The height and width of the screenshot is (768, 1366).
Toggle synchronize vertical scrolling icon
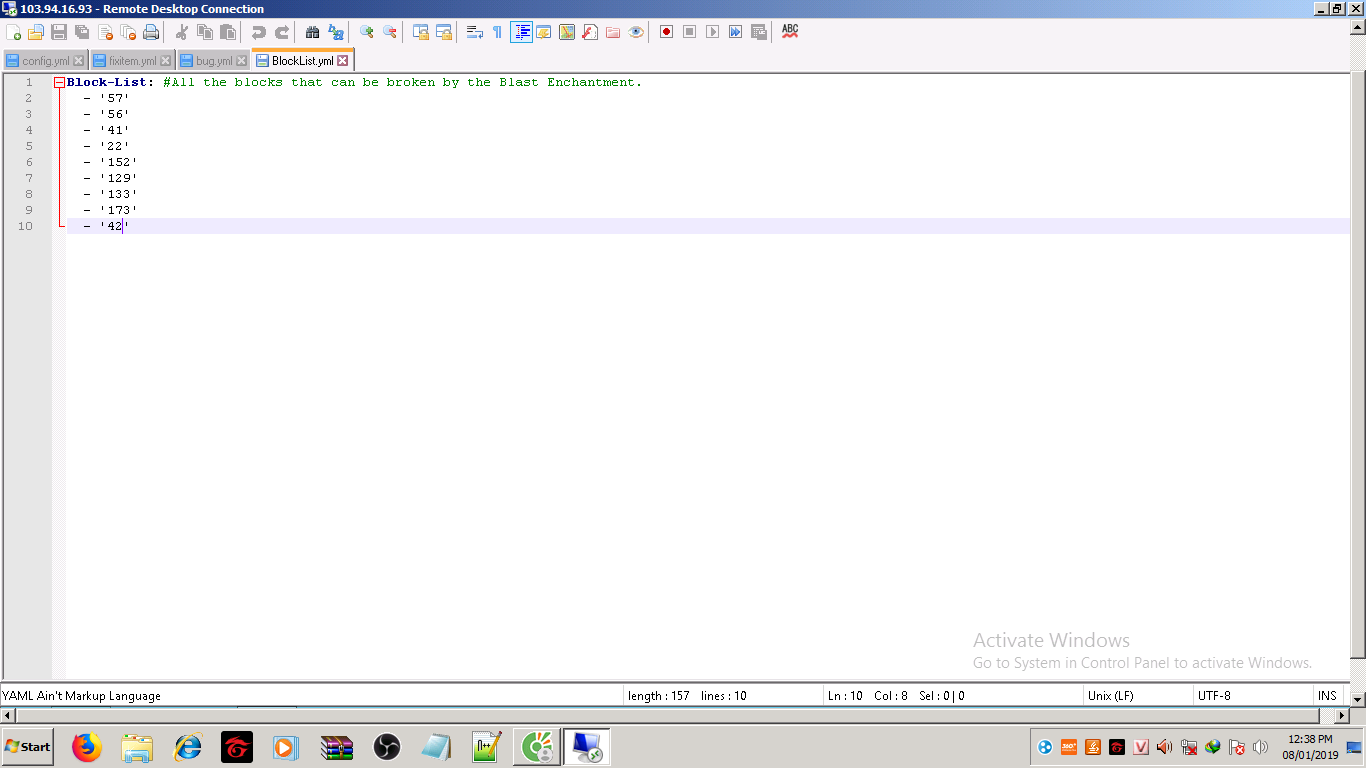421,32
